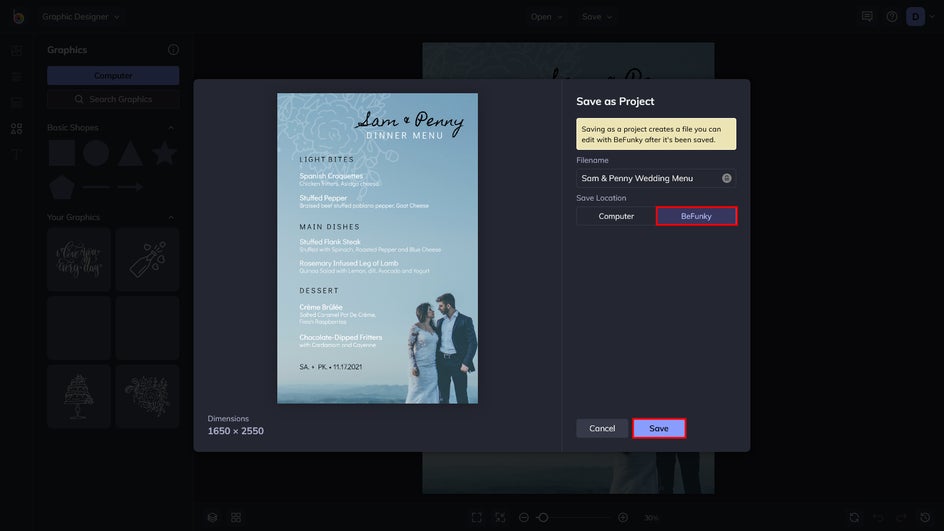This screenshot has width=944, height=531.
Task: Open the Open menu
Action: pyautogui.click(x=546, y=17)
